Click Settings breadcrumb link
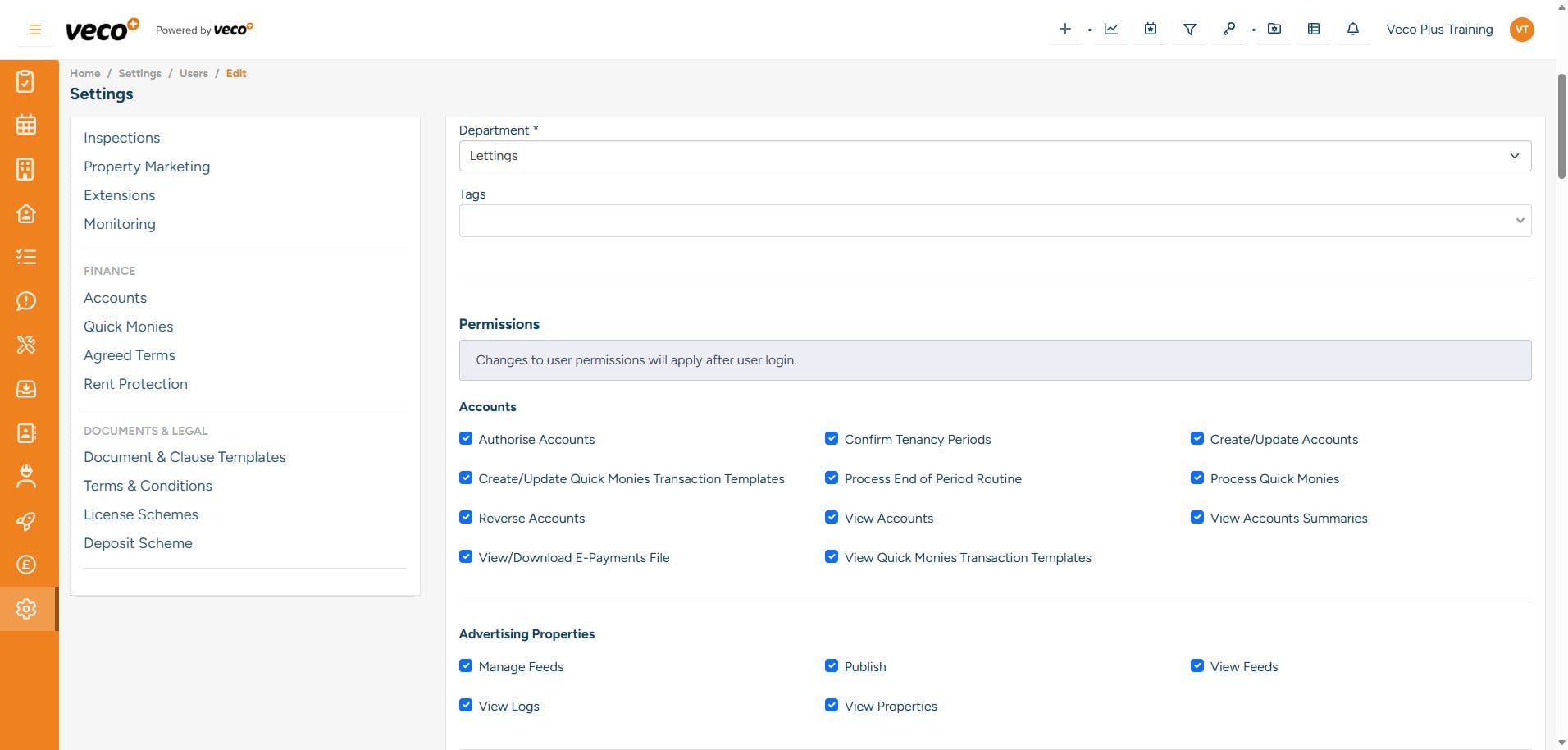This screenshot has height=750, width=1568. click(140, 73)
